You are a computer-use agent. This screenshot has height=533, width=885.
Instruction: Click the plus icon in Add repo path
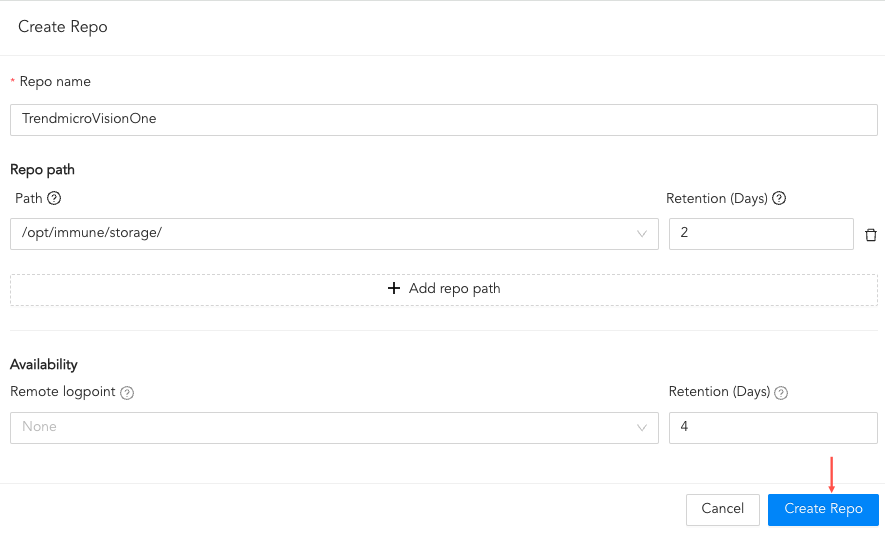pyautogui.click(x=394, y=289)
